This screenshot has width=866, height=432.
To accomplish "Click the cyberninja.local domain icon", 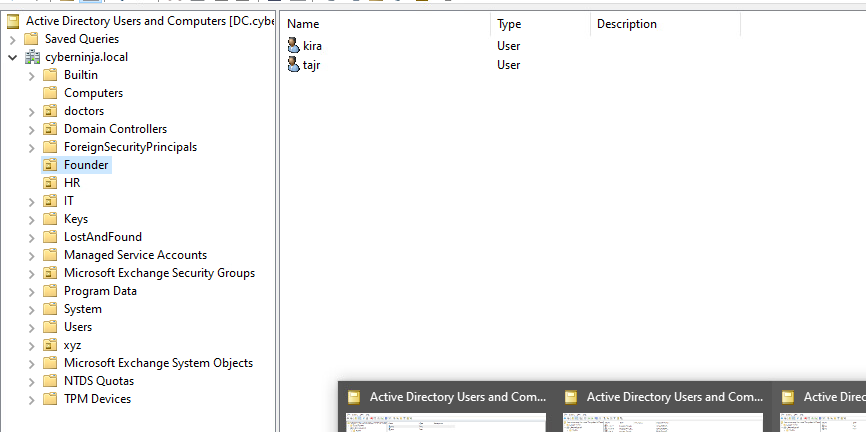I will 33,57.
